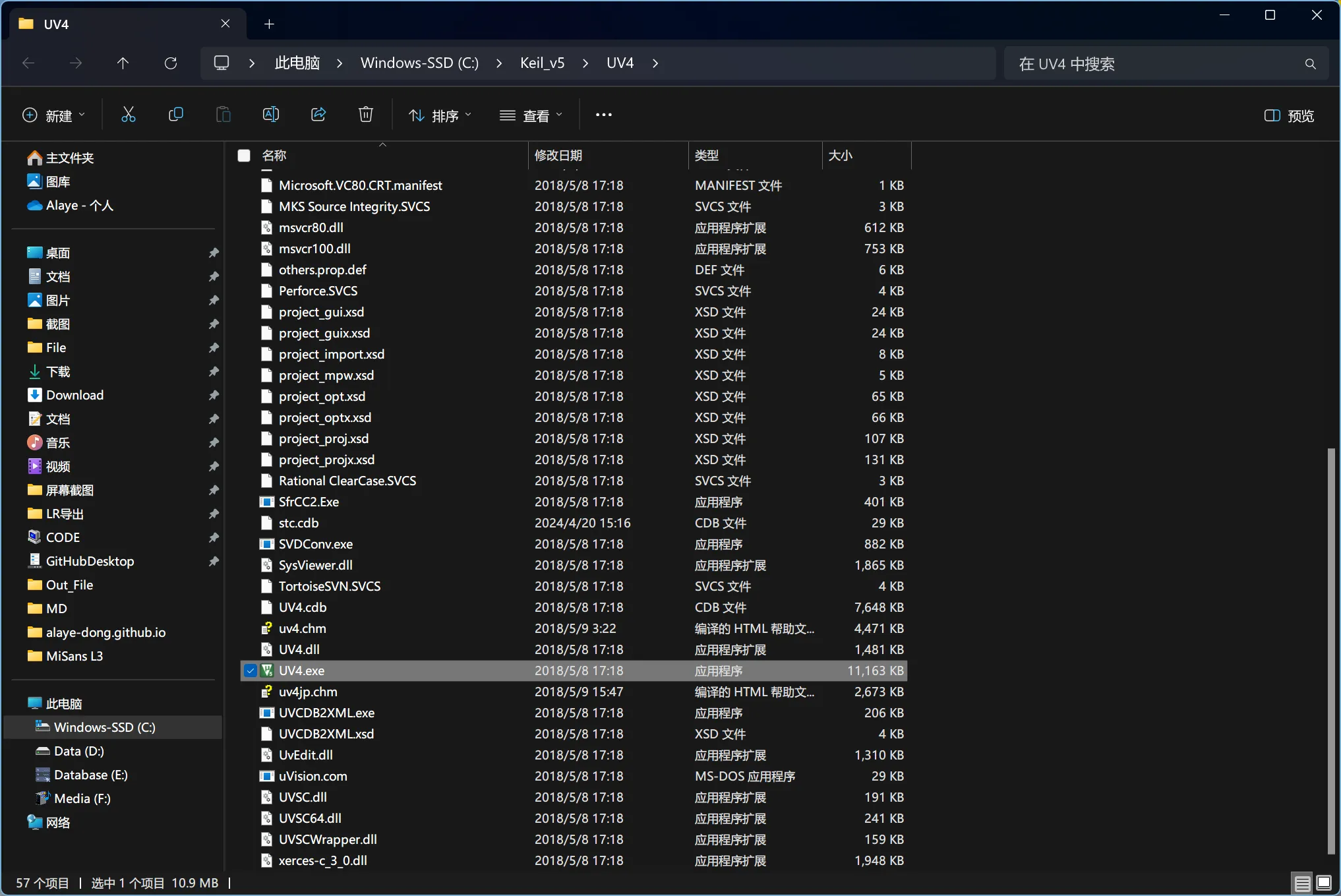Viewport: 1341px width, 896px height.
Task: Click the back navigation button
Action: (x=26, y=63)
